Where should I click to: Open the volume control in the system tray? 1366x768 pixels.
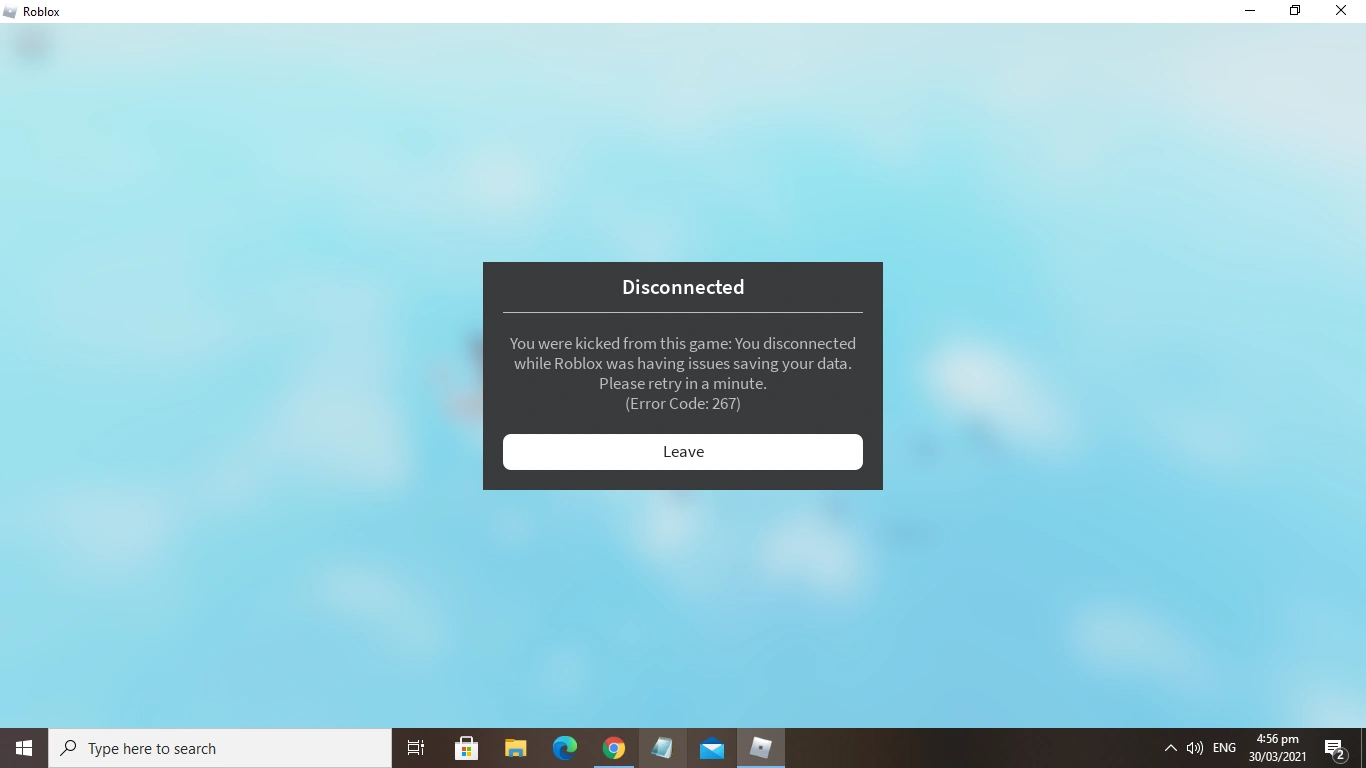[1195, 747]
